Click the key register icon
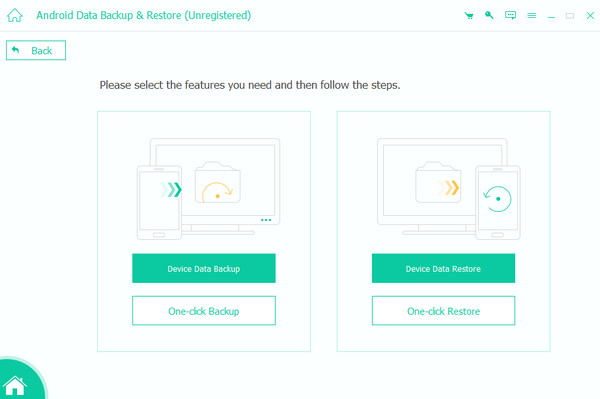The height and width of the screenshot is (399, 600). [489, 15]
